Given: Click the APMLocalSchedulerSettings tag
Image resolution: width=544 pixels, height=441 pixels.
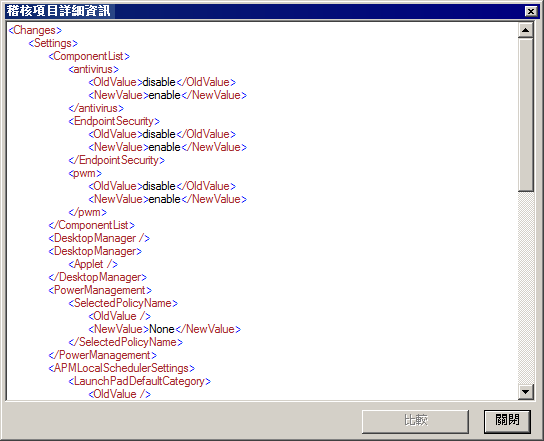Looking at the screenshot, I should [x=122, y=368].
